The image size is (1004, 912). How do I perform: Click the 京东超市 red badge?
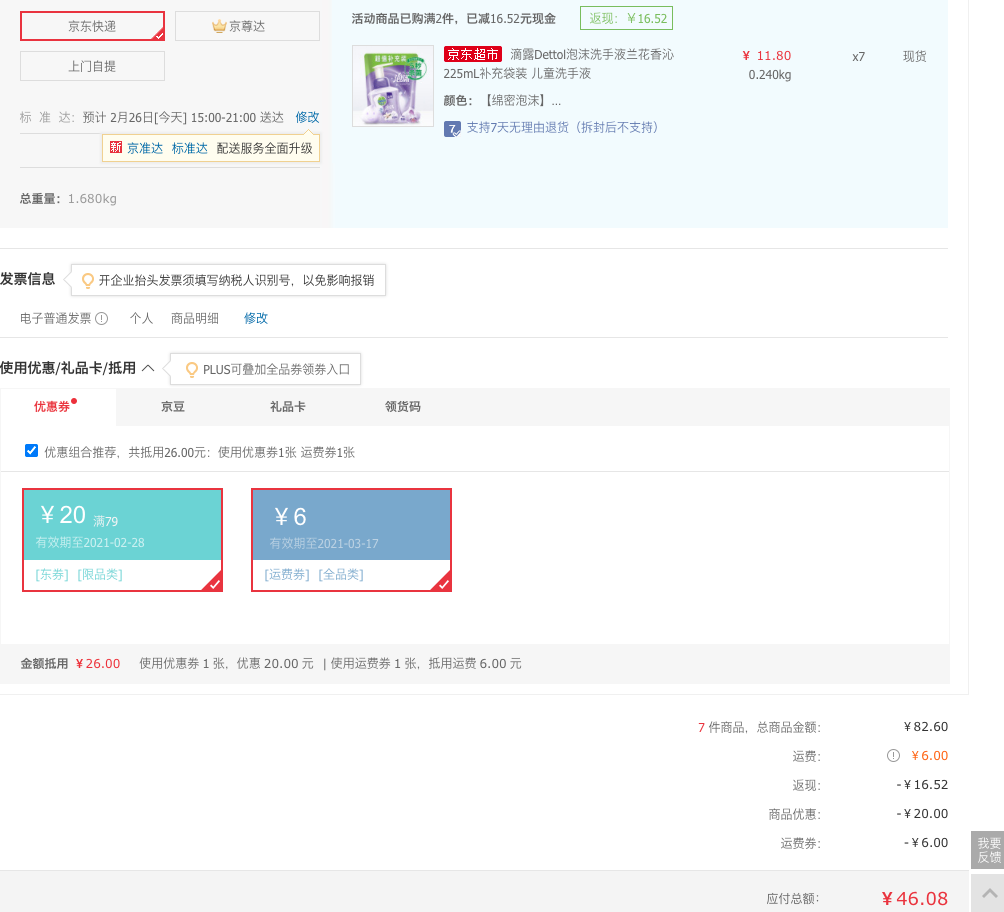(473, 54)
